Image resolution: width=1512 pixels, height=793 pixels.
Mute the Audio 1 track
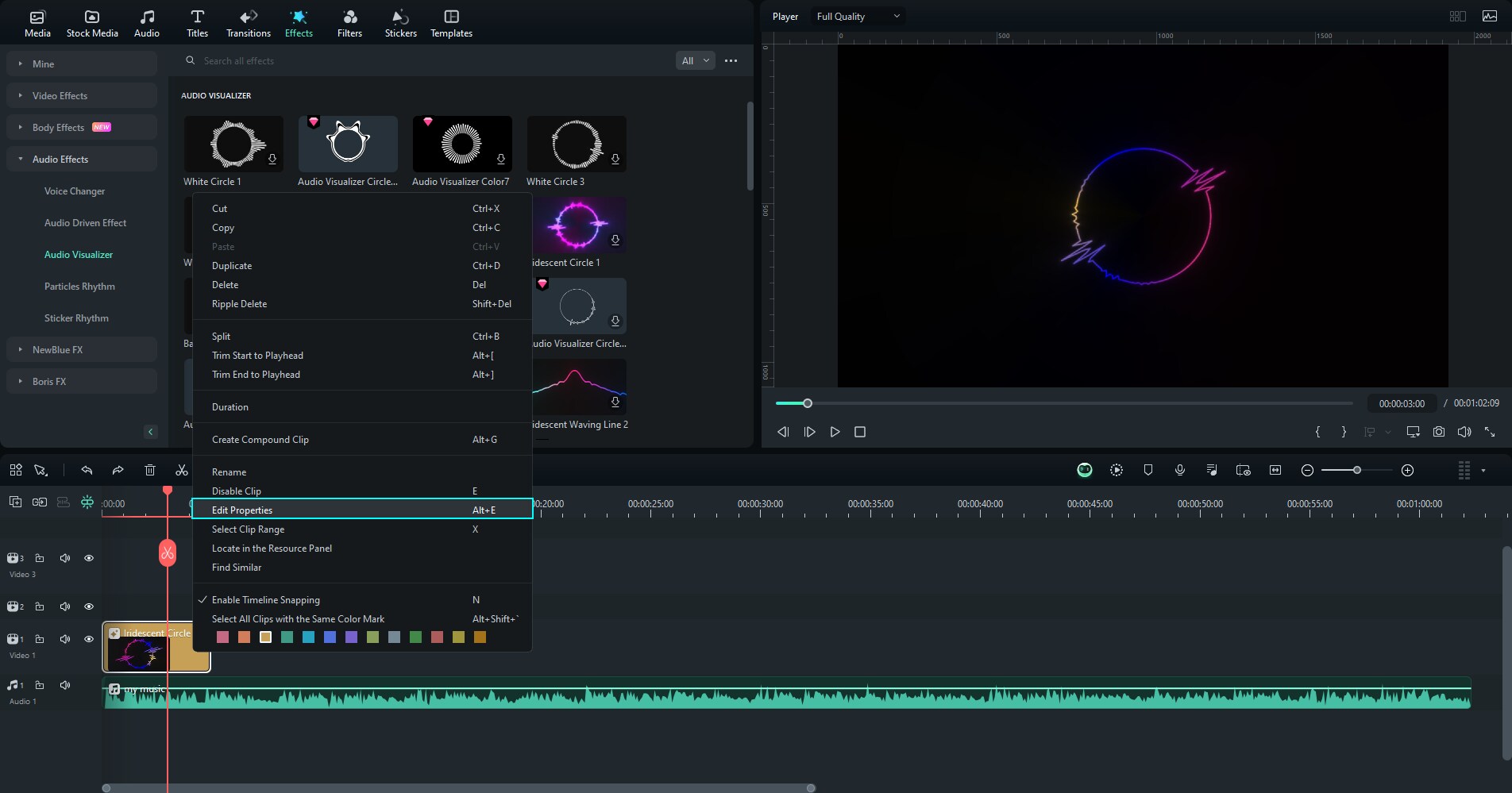(65, 685)
